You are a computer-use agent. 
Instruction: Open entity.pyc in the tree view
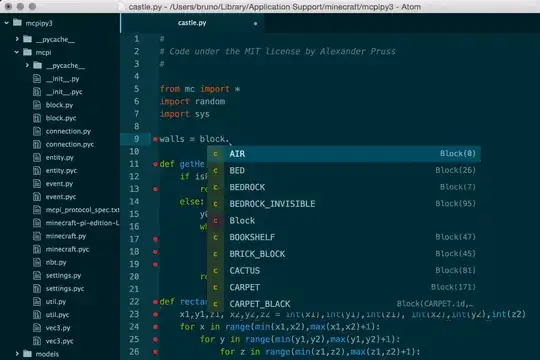[x=61, y=171]
